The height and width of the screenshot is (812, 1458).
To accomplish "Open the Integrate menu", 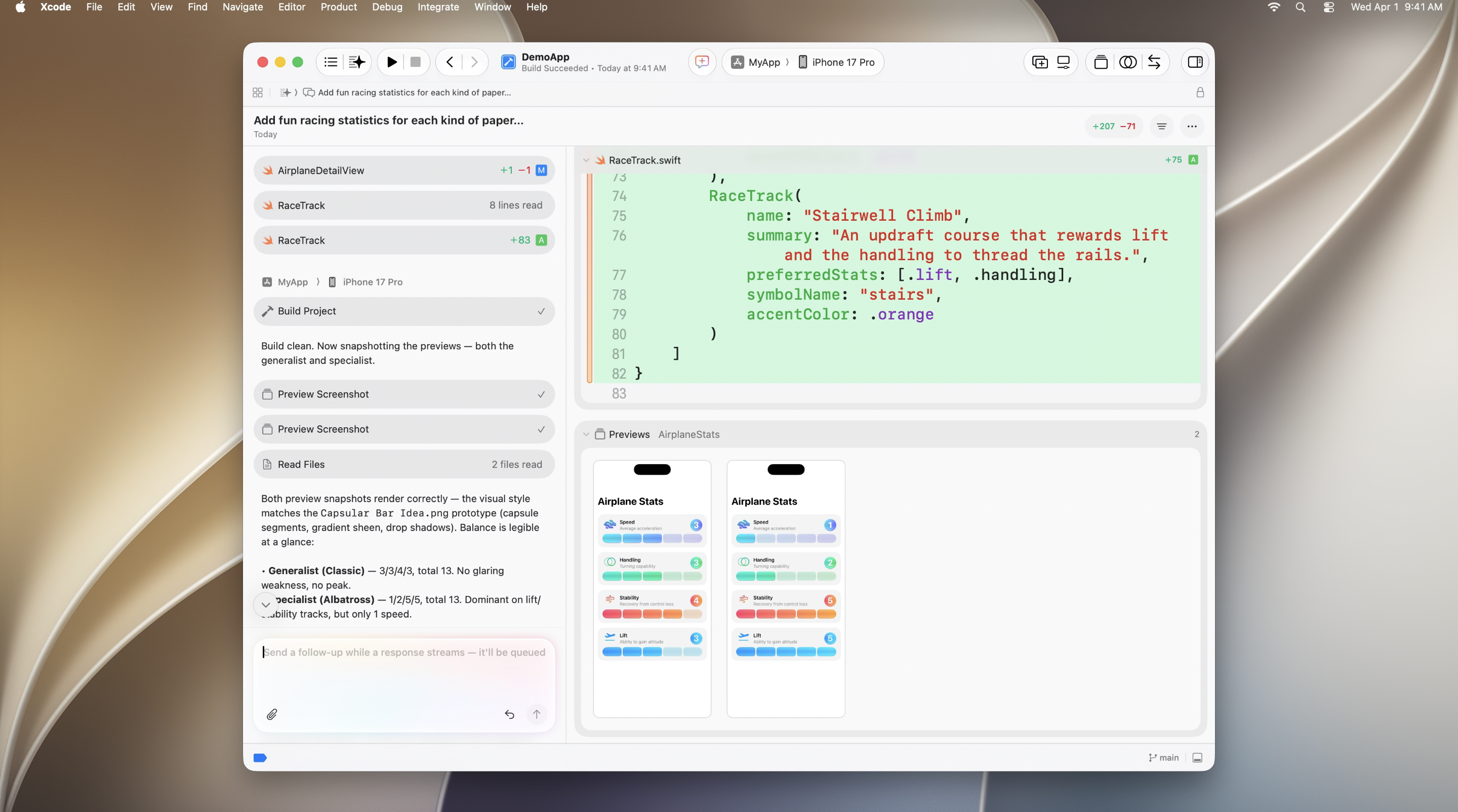I will [x=438, y=7].
